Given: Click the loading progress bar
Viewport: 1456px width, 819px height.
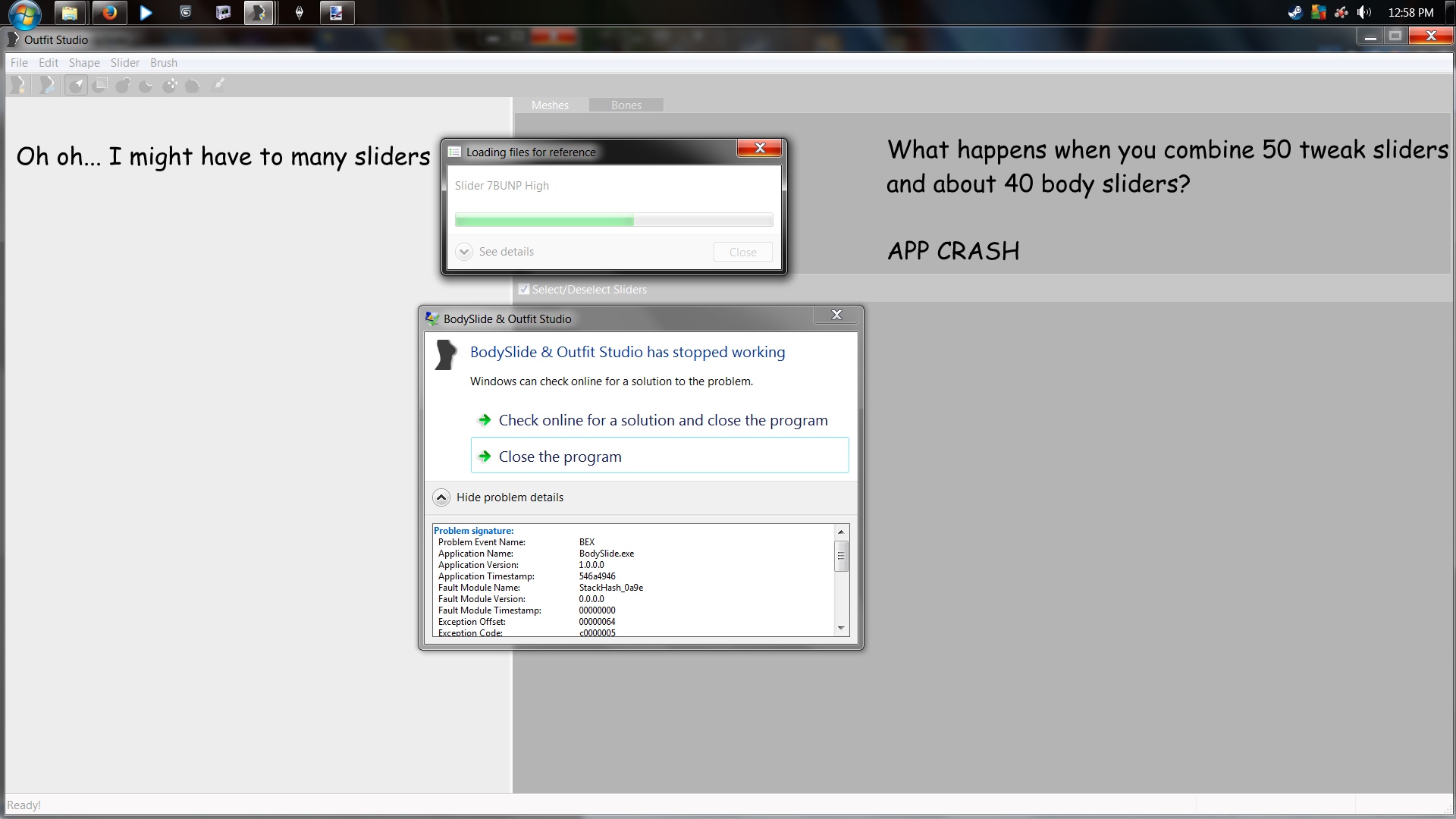Looking at the screenshot, I should 613,221.
